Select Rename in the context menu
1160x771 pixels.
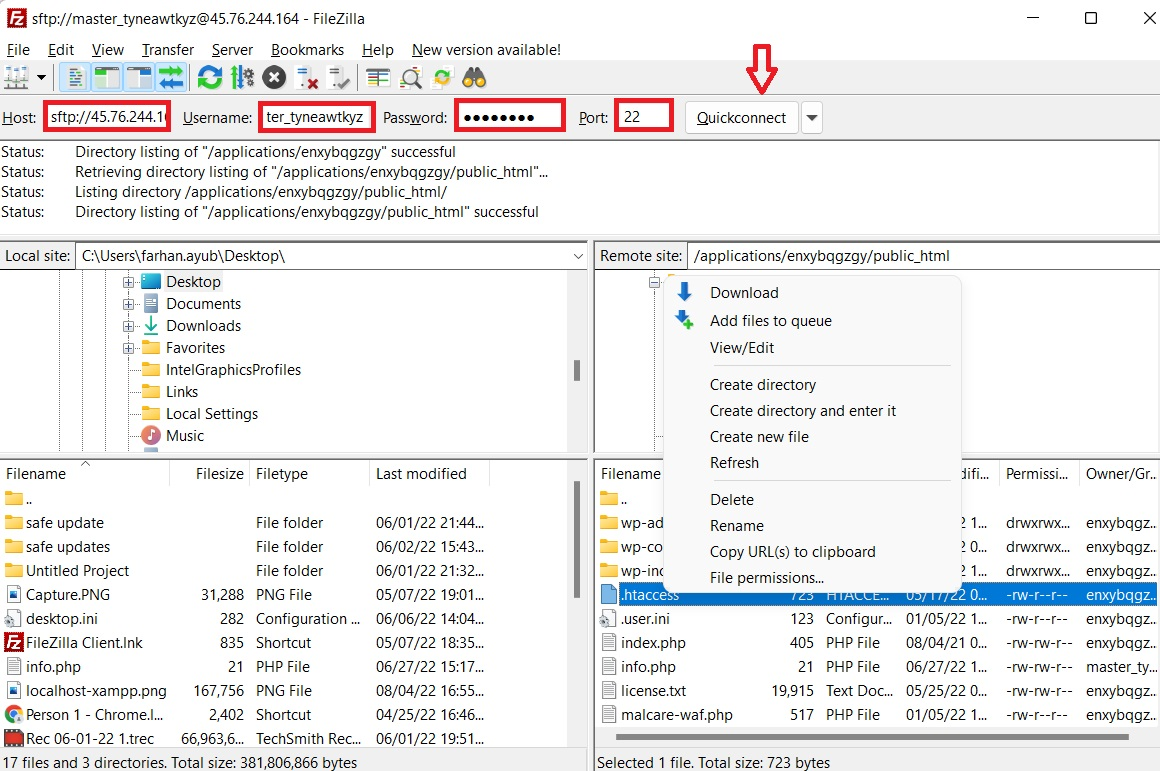click(737, 525)
